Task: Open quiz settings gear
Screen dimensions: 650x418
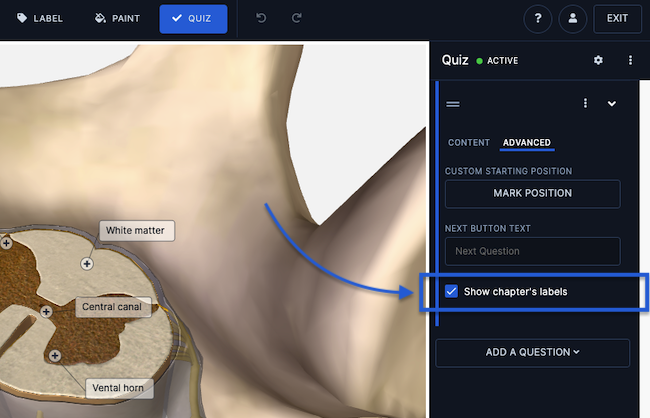Action: coord(598,61)
